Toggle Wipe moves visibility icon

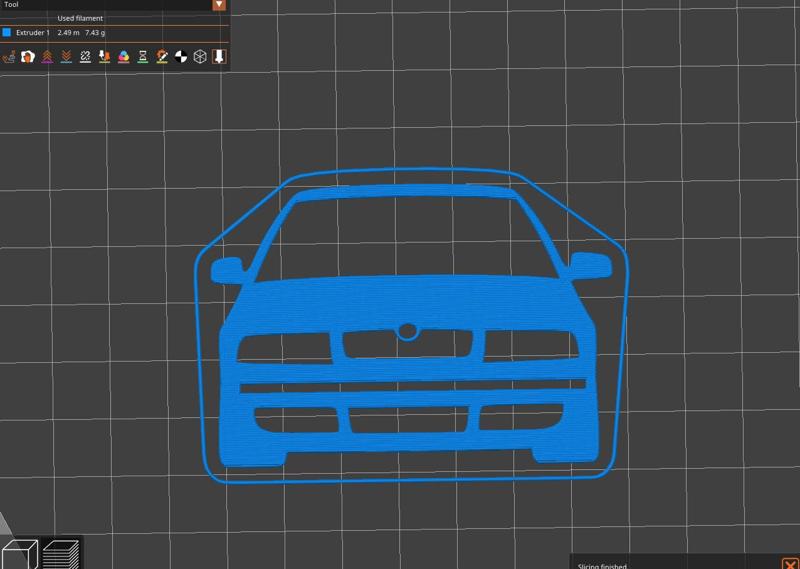(28, 57)
